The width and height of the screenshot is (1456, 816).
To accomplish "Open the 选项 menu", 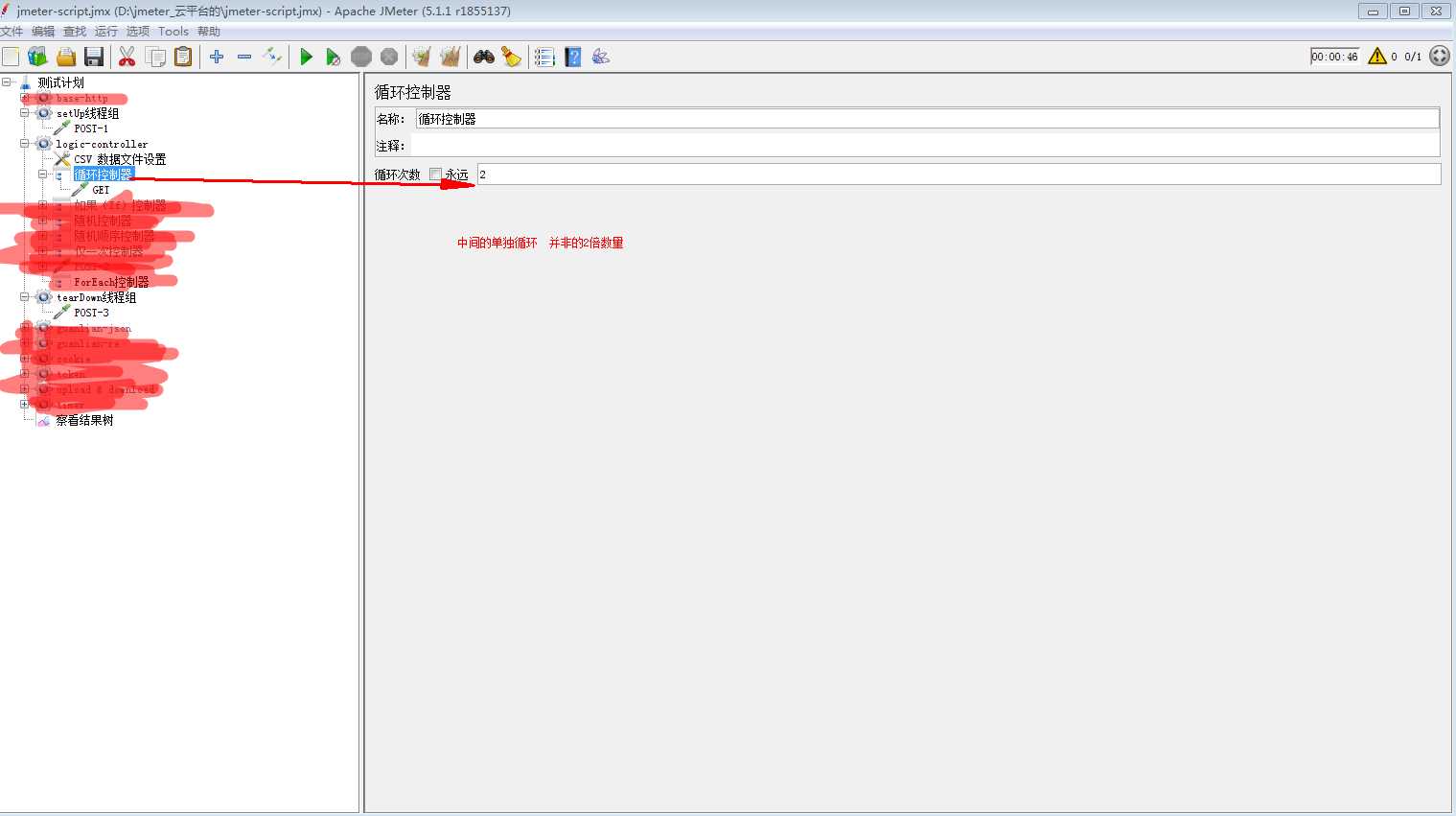I will pyautogui.click(x=138, y=32).
